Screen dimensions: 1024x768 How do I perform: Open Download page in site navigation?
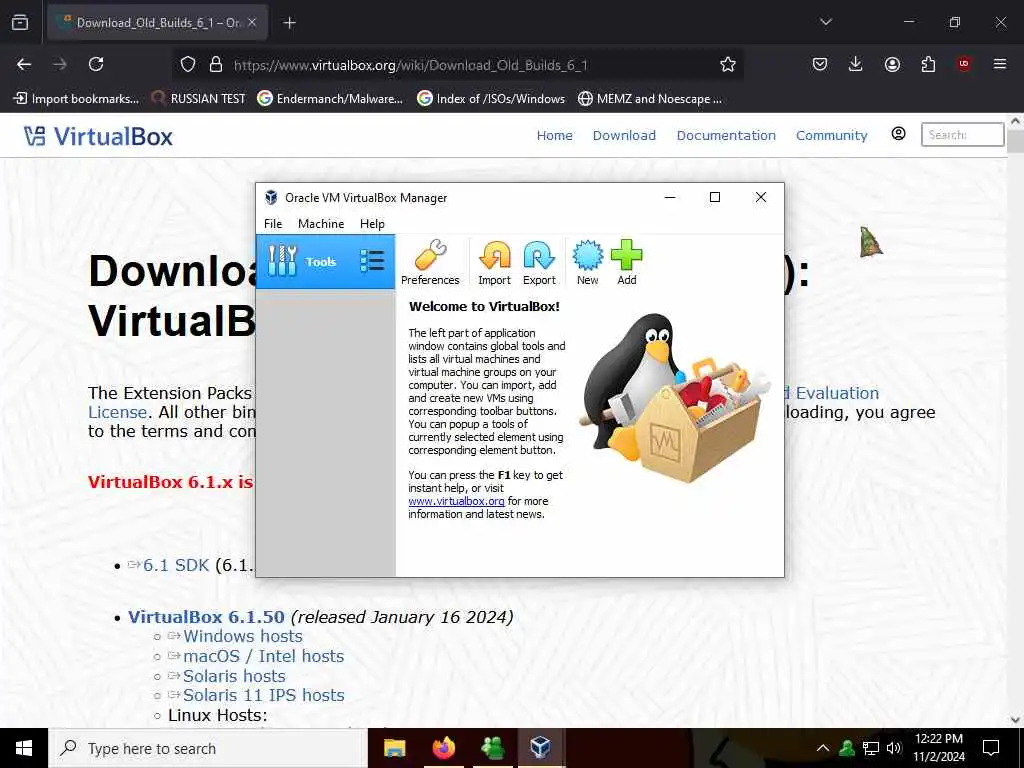pos(624,135)
